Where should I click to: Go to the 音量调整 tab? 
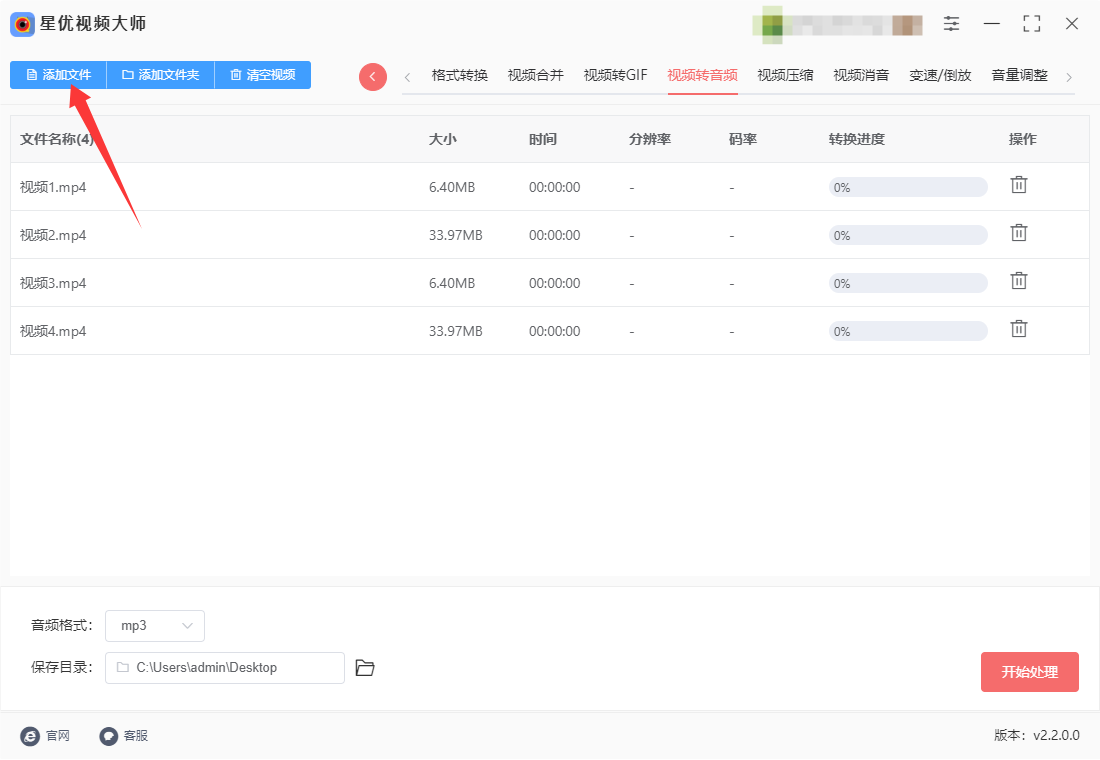(1019, 75)
